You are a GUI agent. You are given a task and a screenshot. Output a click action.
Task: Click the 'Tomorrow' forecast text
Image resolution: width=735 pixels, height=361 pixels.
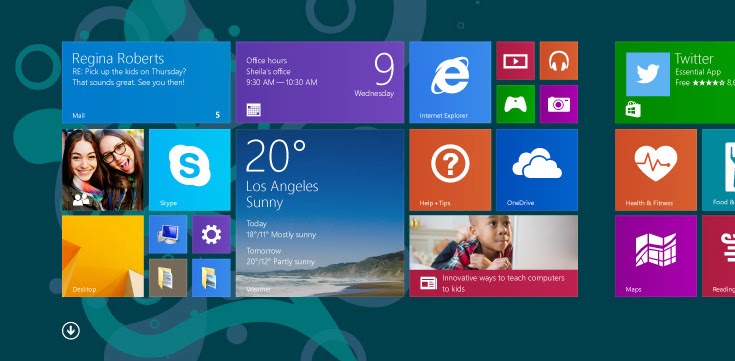click(263, 251)
